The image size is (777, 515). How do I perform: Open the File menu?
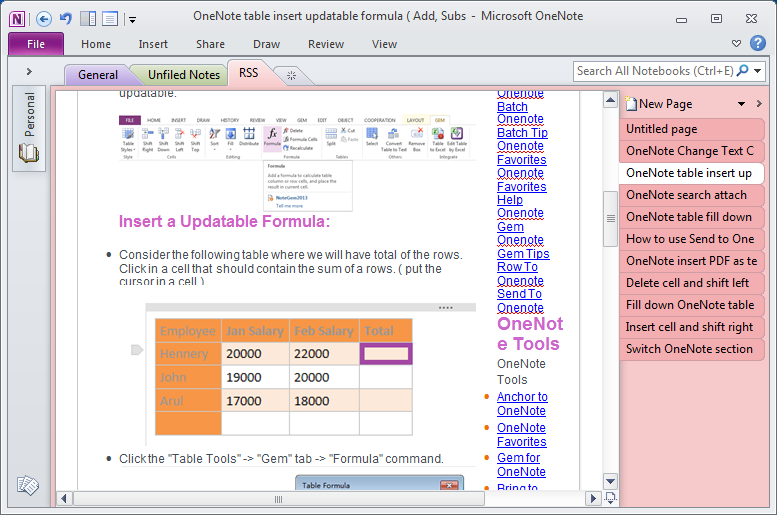tap(36, 44)
